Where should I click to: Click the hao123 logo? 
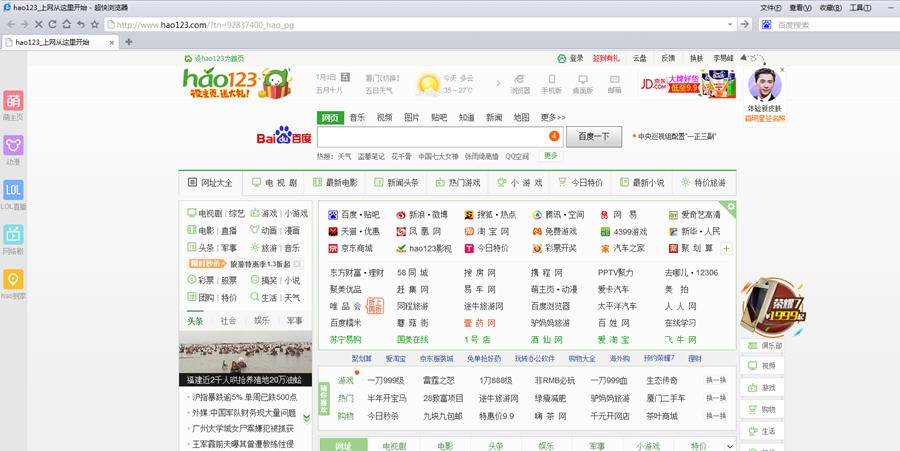[237, 83]
